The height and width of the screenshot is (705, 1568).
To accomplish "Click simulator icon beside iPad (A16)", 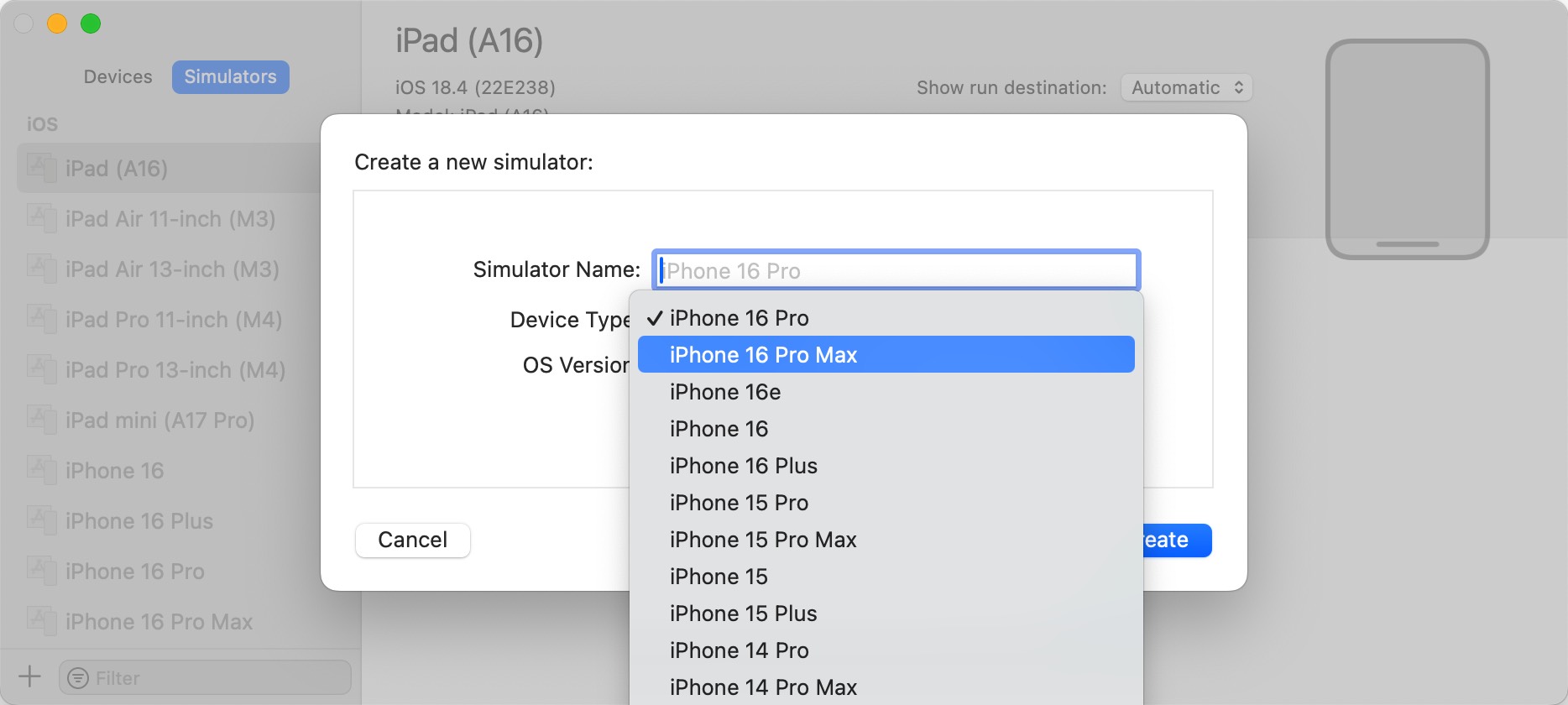I will [x=42, y=167].
